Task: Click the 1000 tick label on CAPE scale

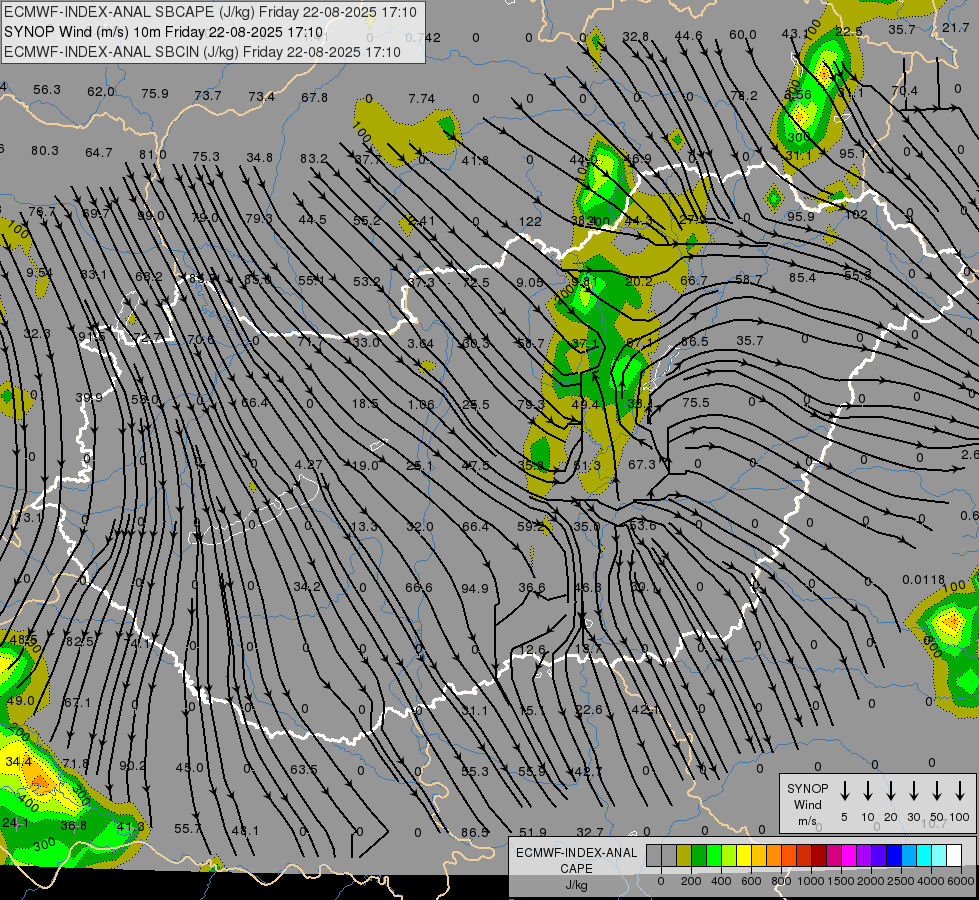Action: point(810,881)
